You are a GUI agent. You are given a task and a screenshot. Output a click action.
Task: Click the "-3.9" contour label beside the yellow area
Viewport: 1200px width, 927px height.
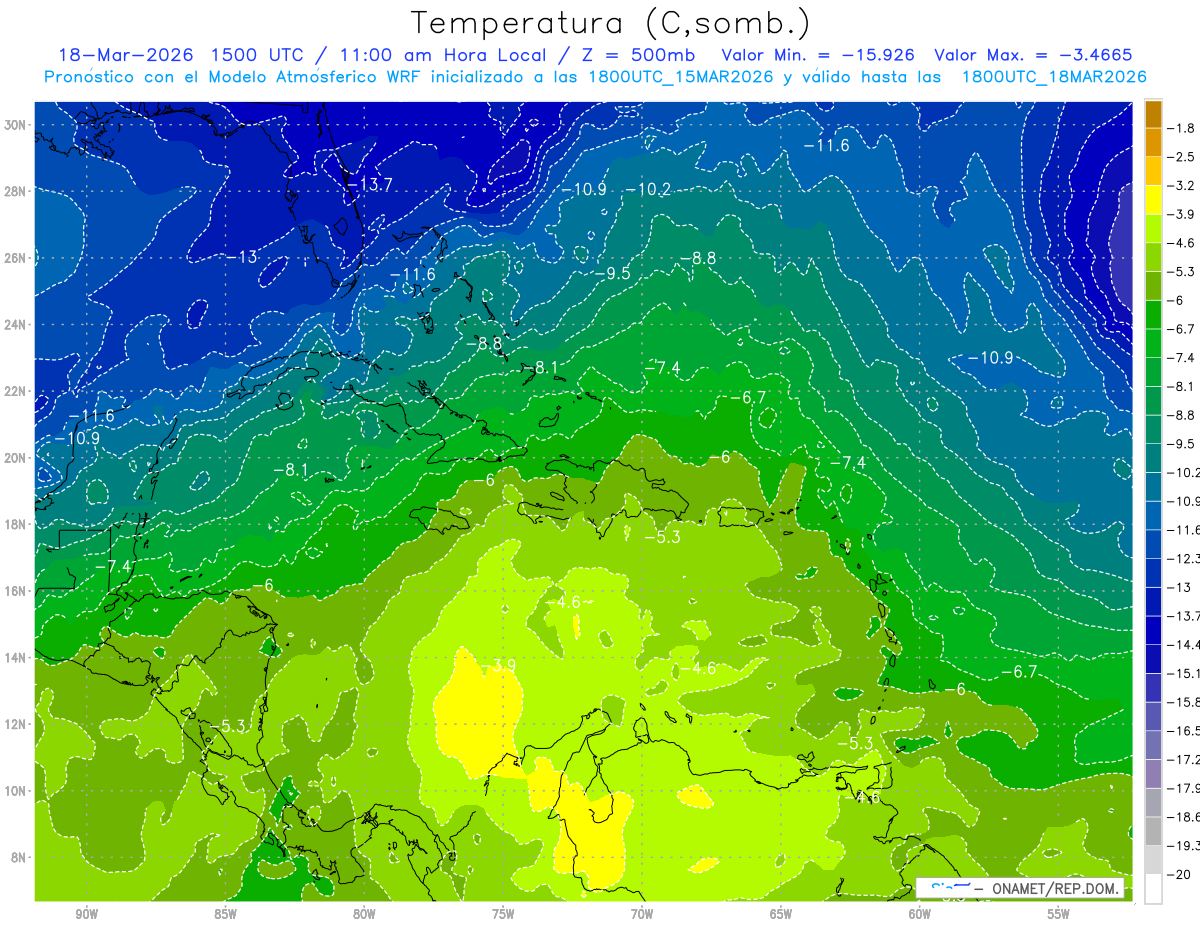point(498,665)
